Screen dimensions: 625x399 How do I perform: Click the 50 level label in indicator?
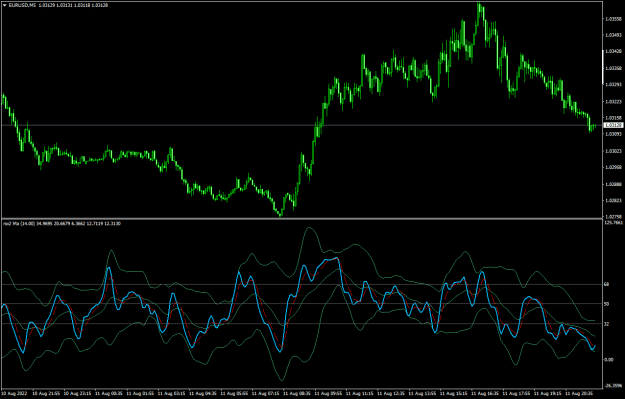[606, 304]
